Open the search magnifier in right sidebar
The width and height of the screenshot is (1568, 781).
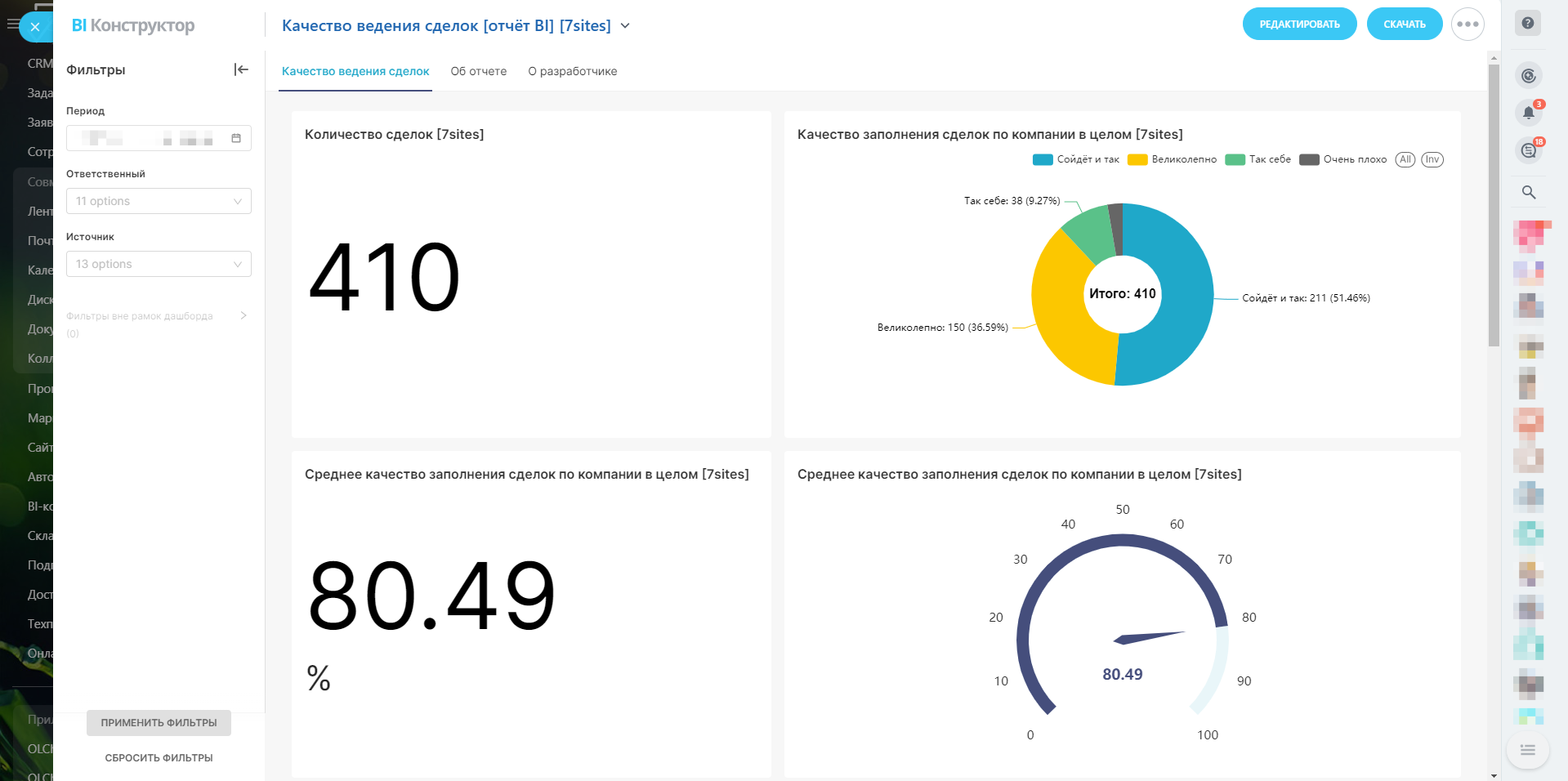(1528, 192)
